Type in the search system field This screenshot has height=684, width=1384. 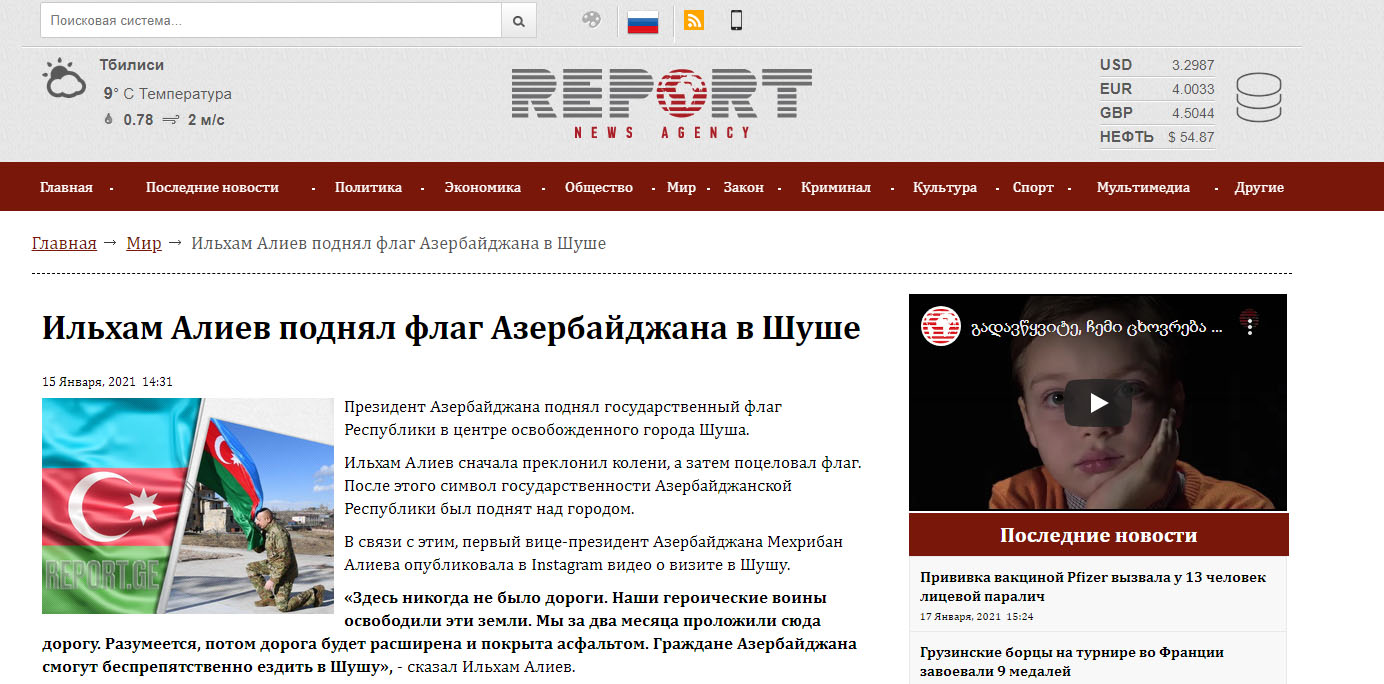270,20
